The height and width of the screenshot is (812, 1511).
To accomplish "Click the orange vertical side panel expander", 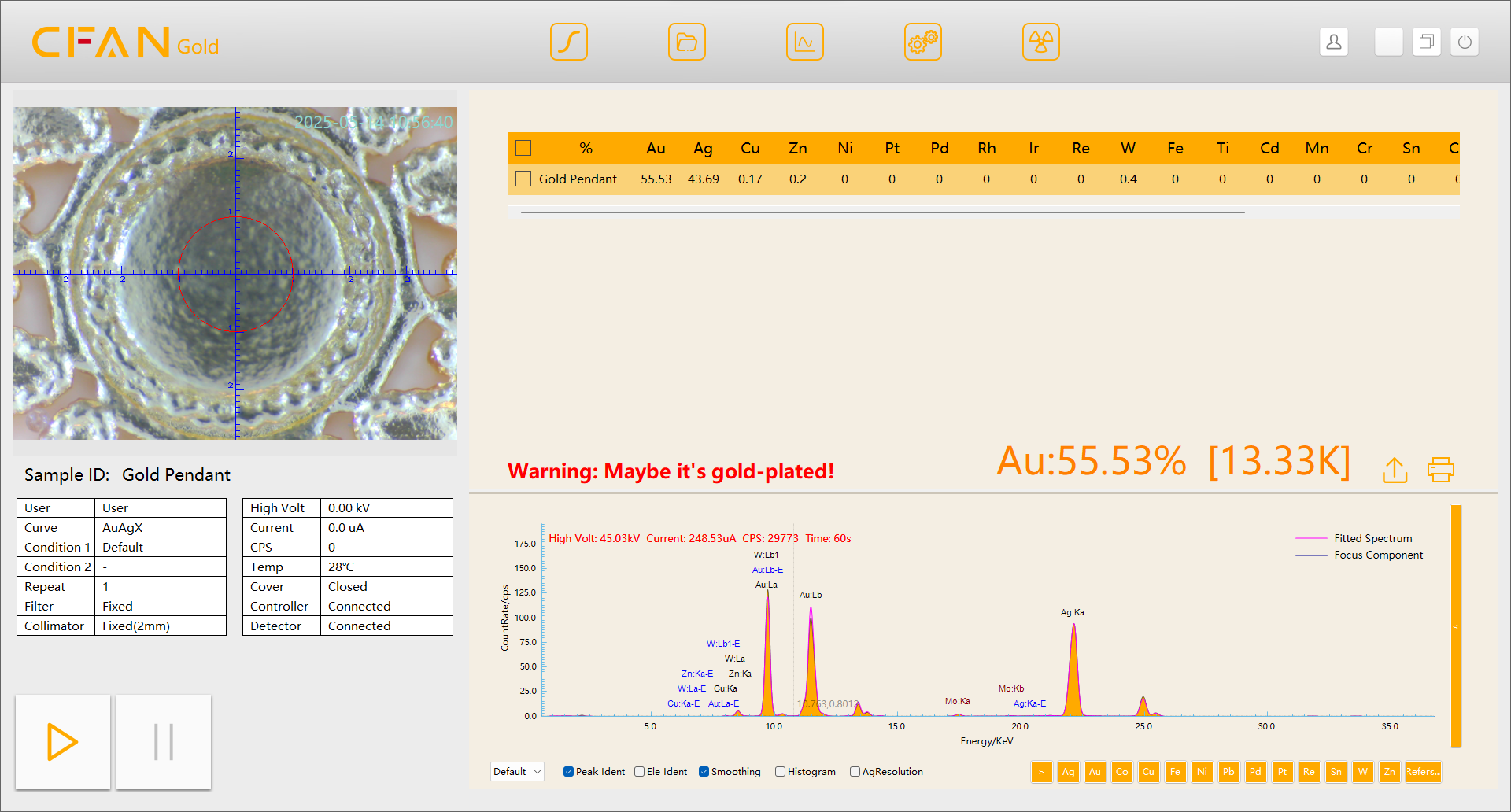I will (1456, 626).
